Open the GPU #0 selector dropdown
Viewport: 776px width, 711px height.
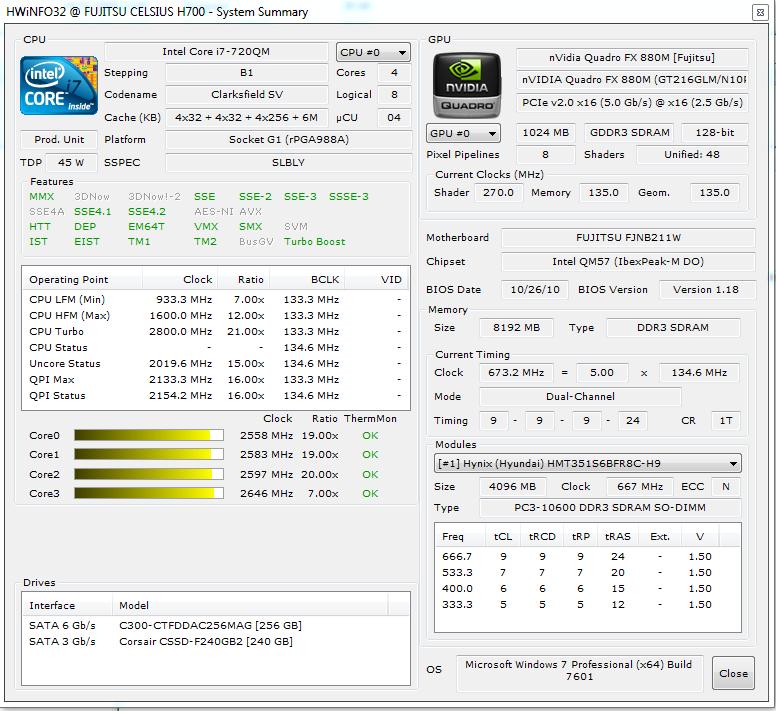pos(463,133)
